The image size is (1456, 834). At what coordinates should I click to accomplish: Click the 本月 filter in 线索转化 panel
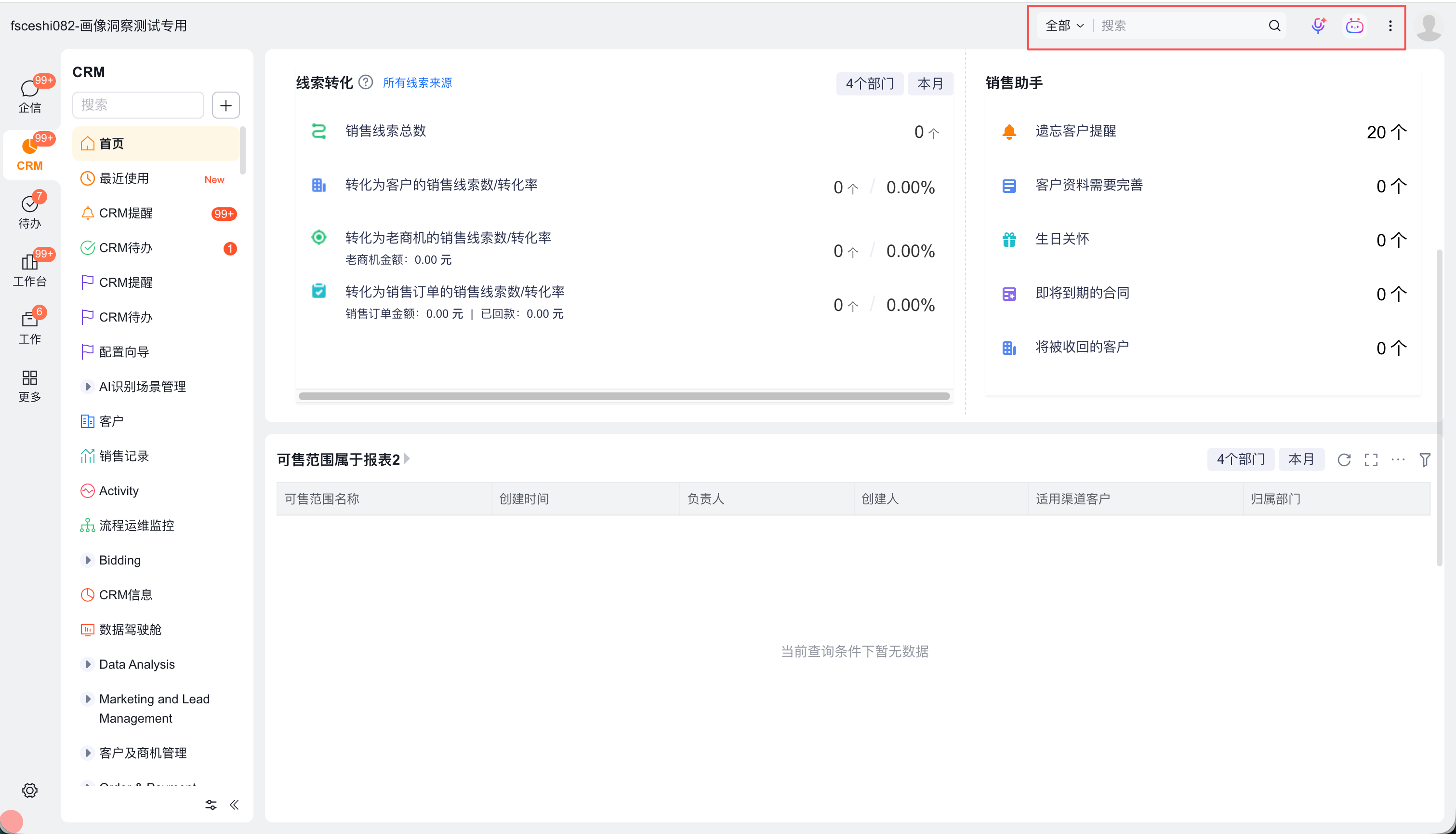(x=929, y=83)
